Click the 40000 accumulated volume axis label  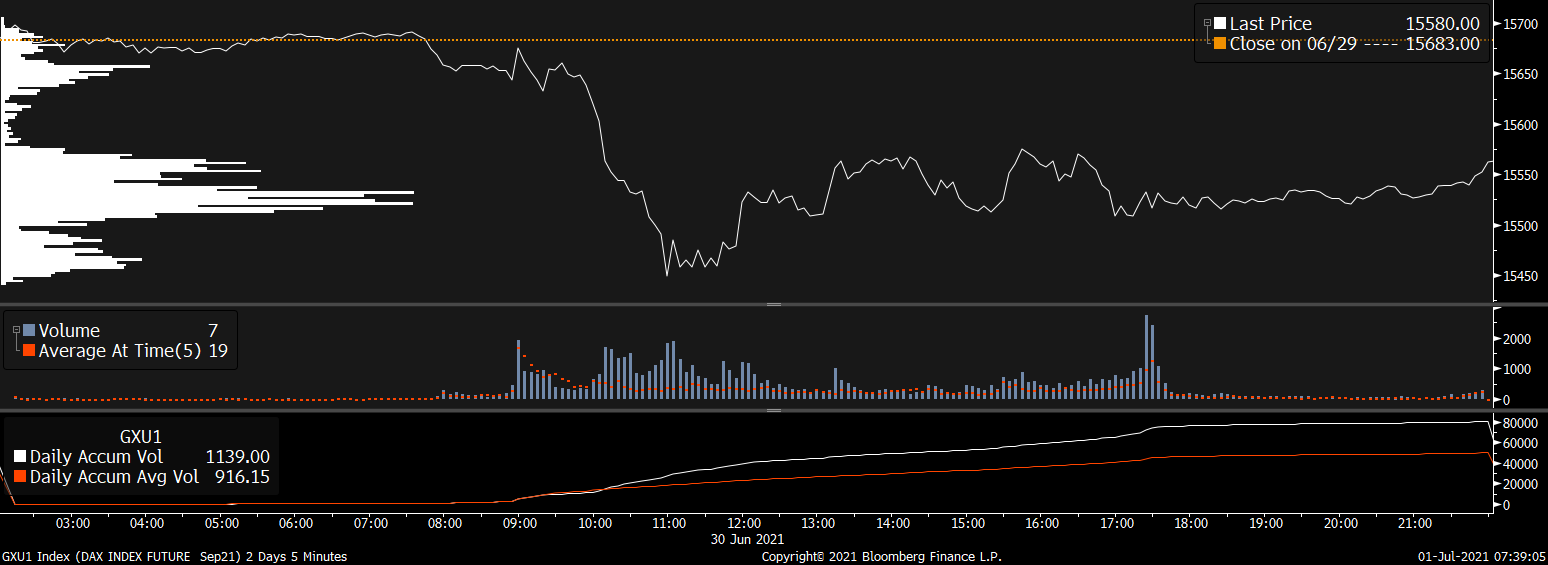tap(1518, 464)
